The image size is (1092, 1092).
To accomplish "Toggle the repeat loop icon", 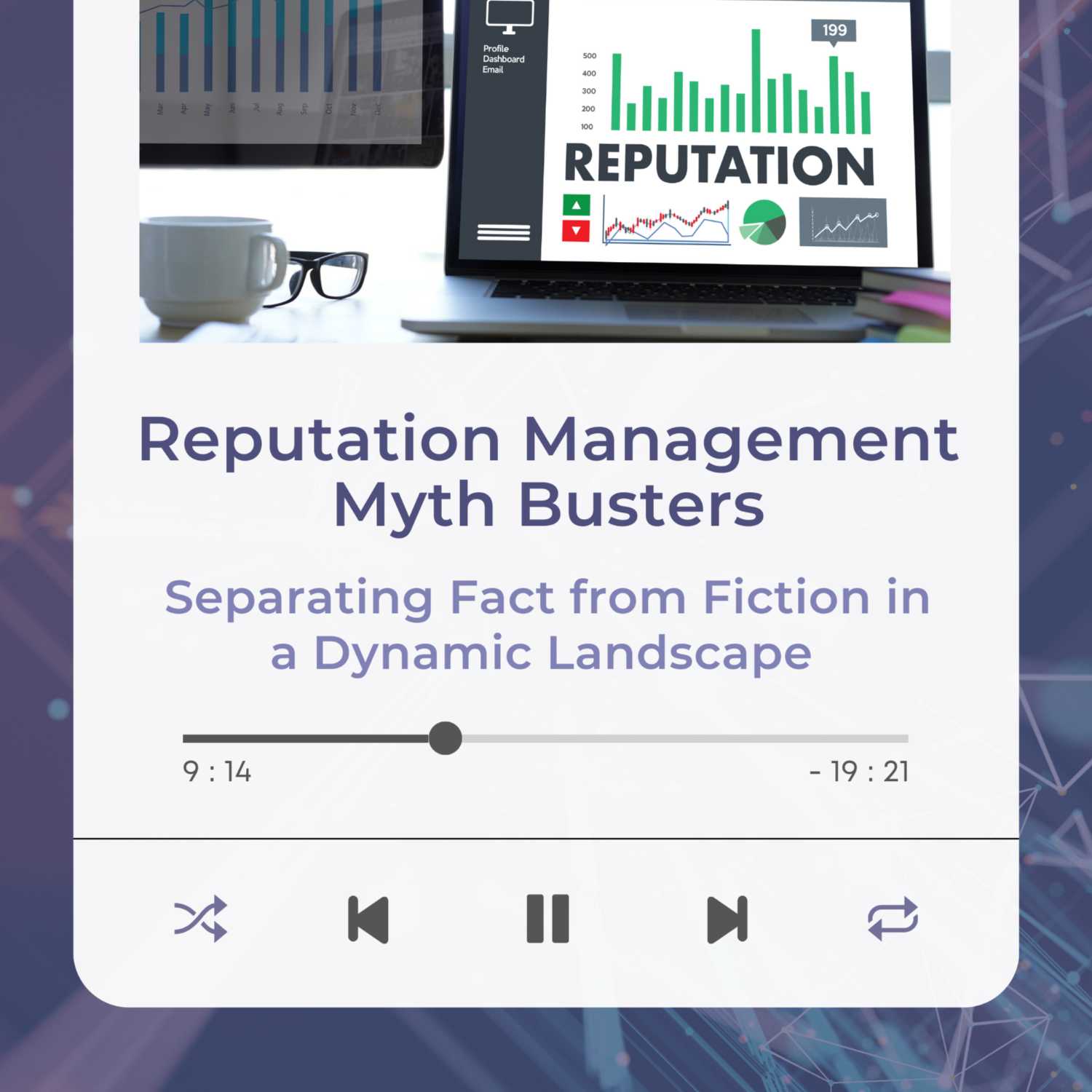I will pos(893,919).
